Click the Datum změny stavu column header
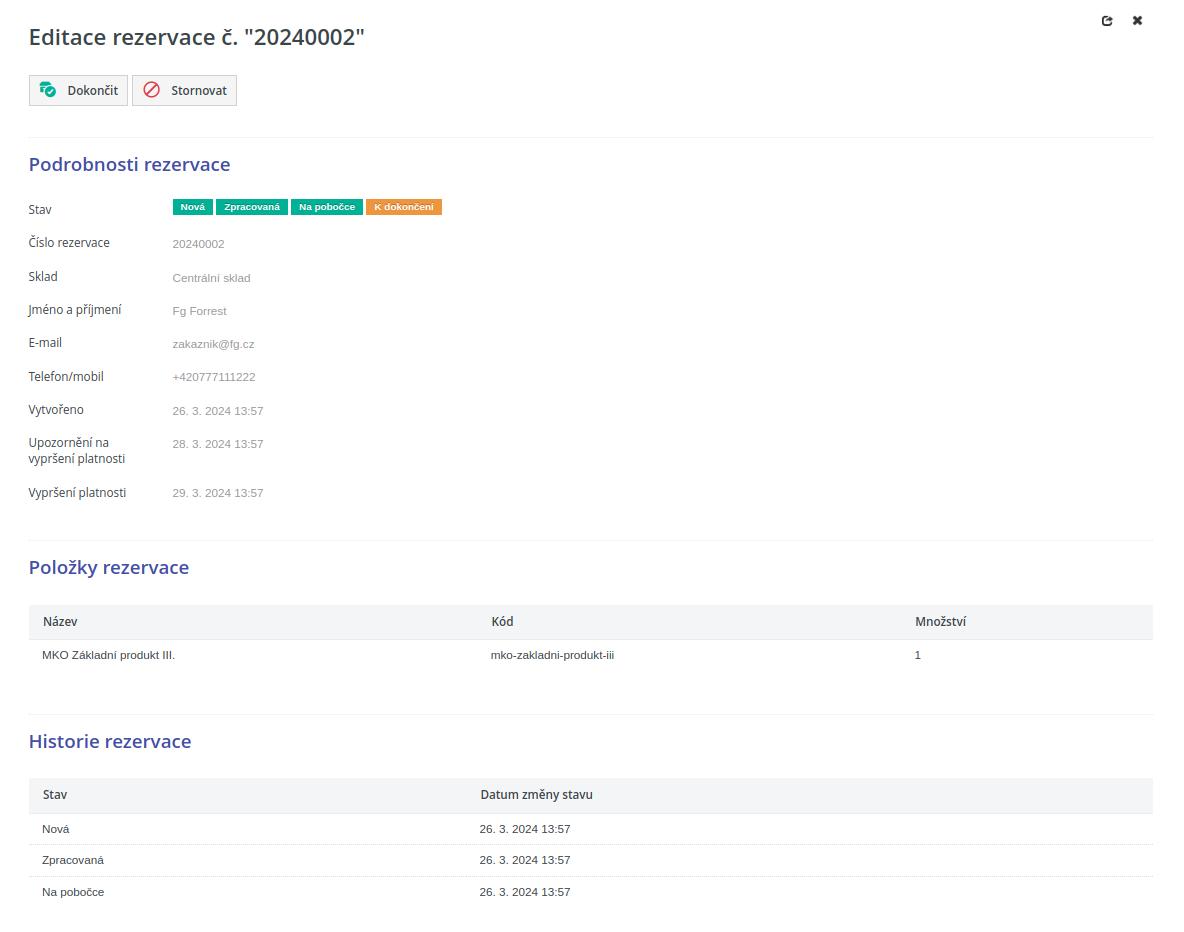Screen dimensions: 1184x932 click(536, 795)
